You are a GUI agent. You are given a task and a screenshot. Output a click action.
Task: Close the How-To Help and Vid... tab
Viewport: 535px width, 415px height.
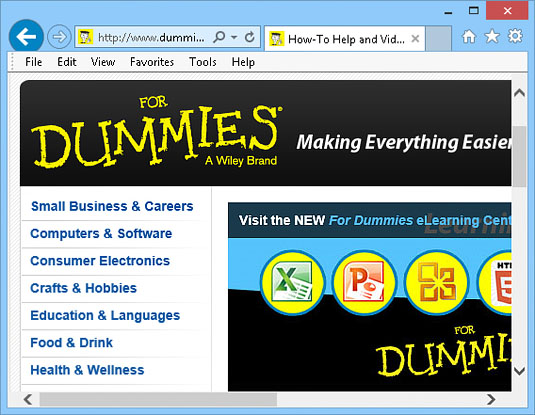(415, 39)
